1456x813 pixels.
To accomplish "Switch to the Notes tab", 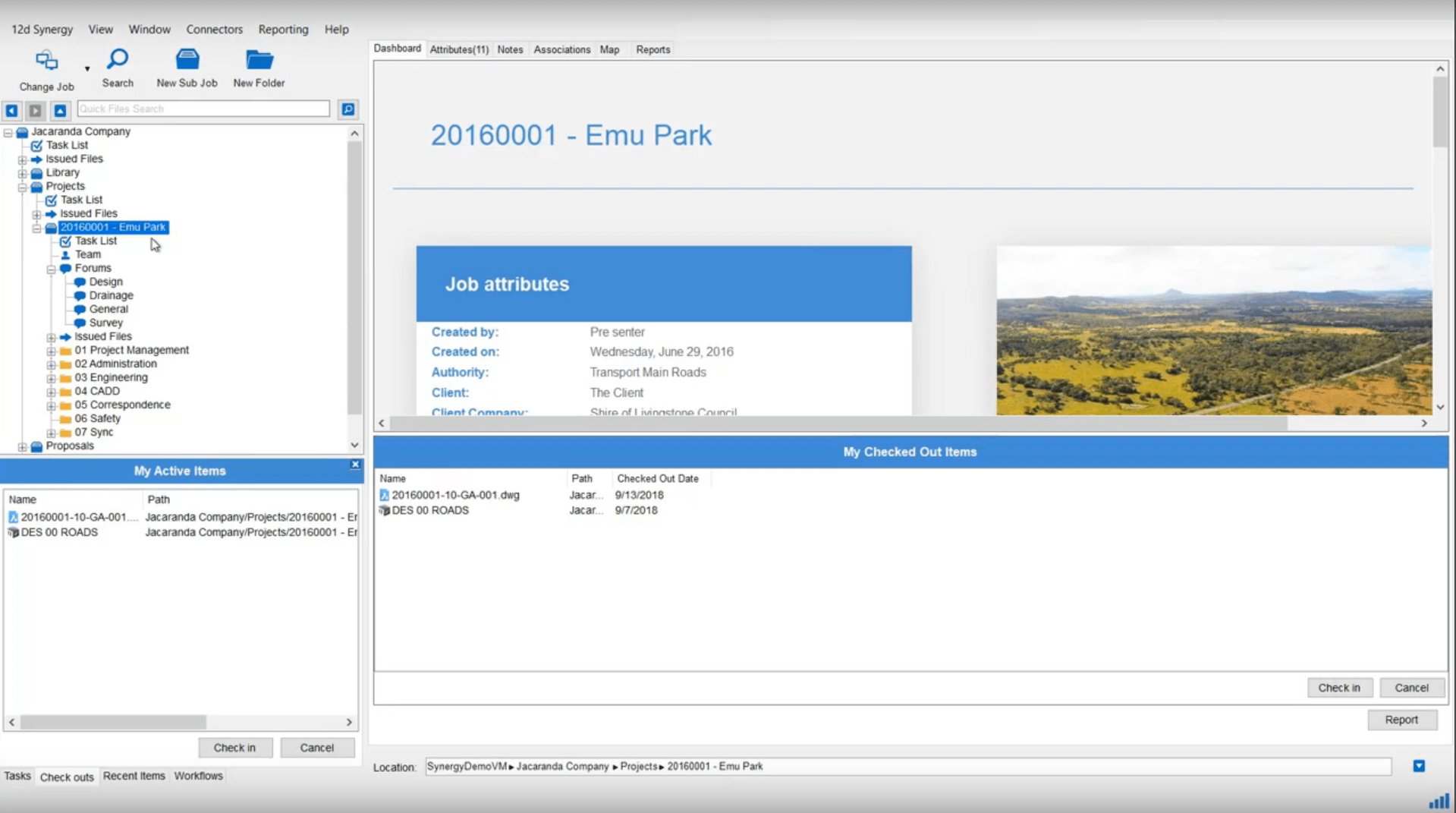I will [510, 49].
